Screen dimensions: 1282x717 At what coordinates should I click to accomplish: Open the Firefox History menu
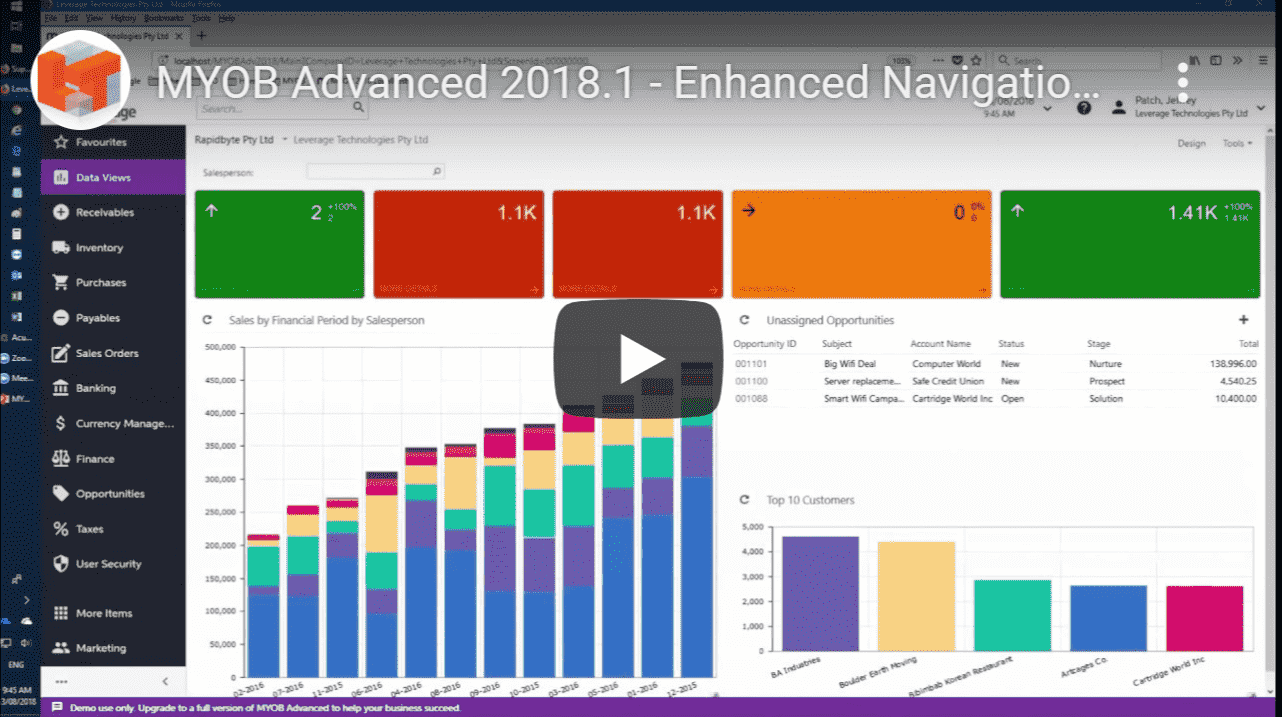pyautogui.click(x=123, y=18)
